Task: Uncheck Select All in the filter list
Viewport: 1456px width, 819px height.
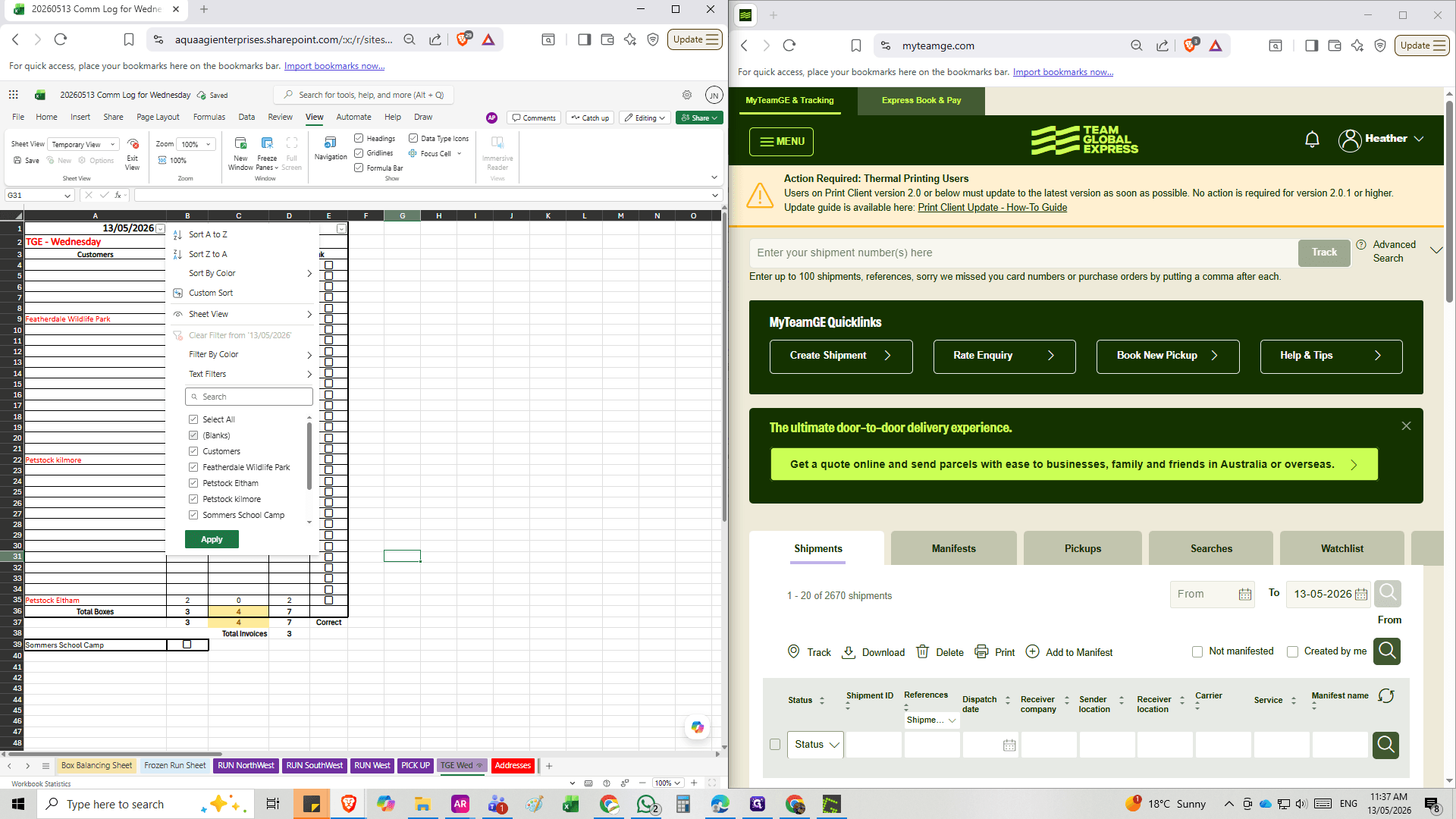Action: [193, 419]
